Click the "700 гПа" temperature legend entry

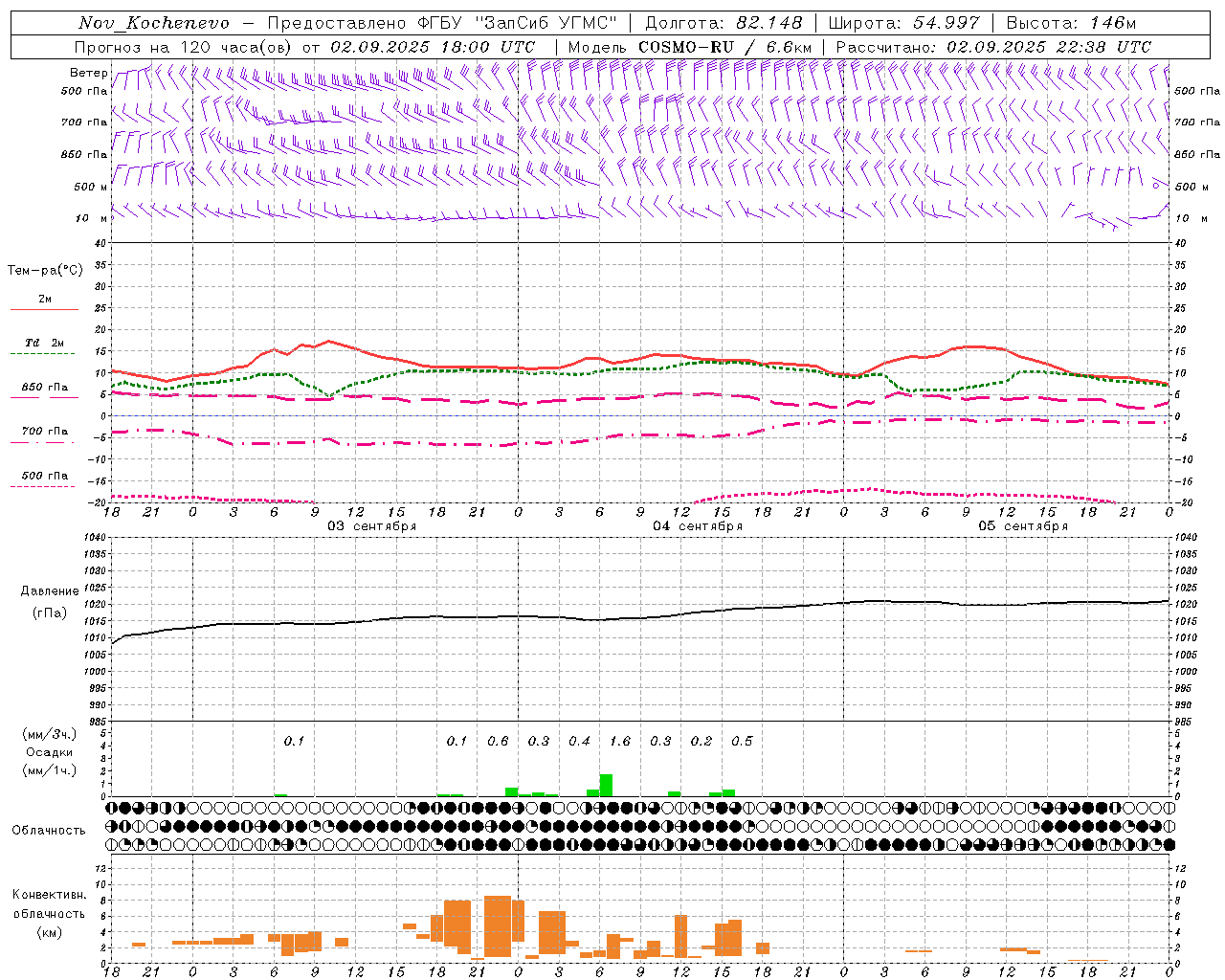[45, 432]
